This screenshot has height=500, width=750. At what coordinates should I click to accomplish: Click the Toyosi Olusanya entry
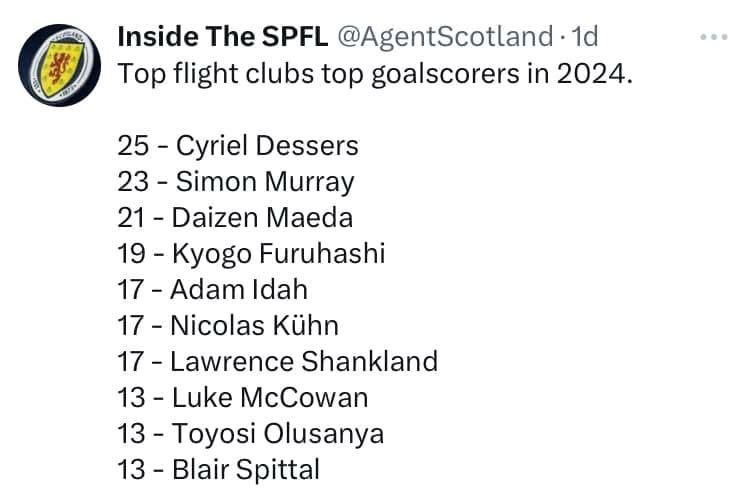(251, 434)
